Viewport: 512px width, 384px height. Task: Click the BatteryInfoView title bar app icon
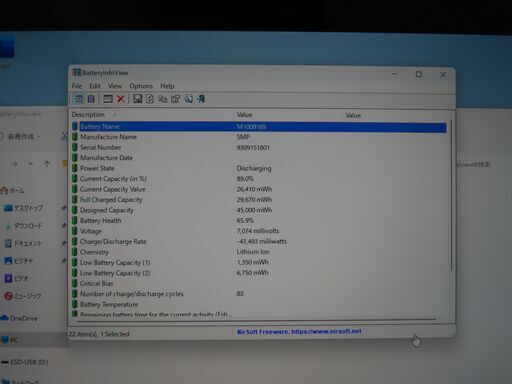click(x=77, y=72)
